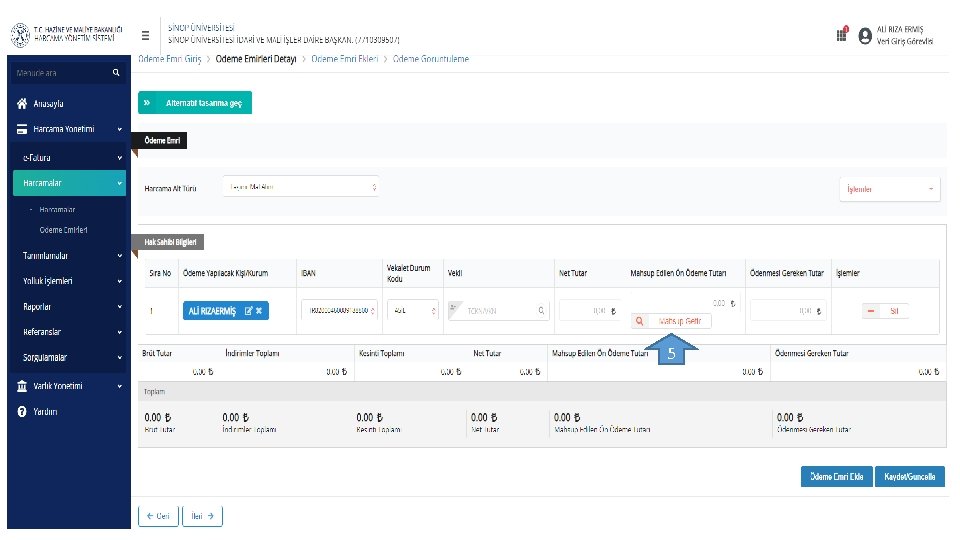Click the ministry logo in top left
The height and width of the screenshot is (540, 960).
[20, 35]
